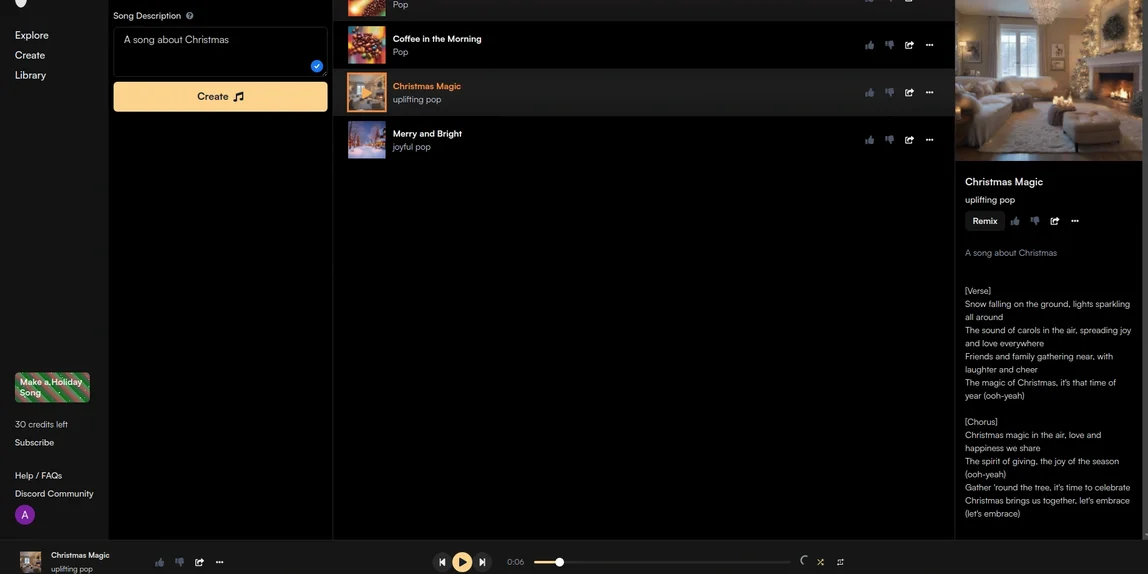Screen dimensions: 1148x574
Task: Open more options for Coffee in the Morning
Action: click(929, 45)
